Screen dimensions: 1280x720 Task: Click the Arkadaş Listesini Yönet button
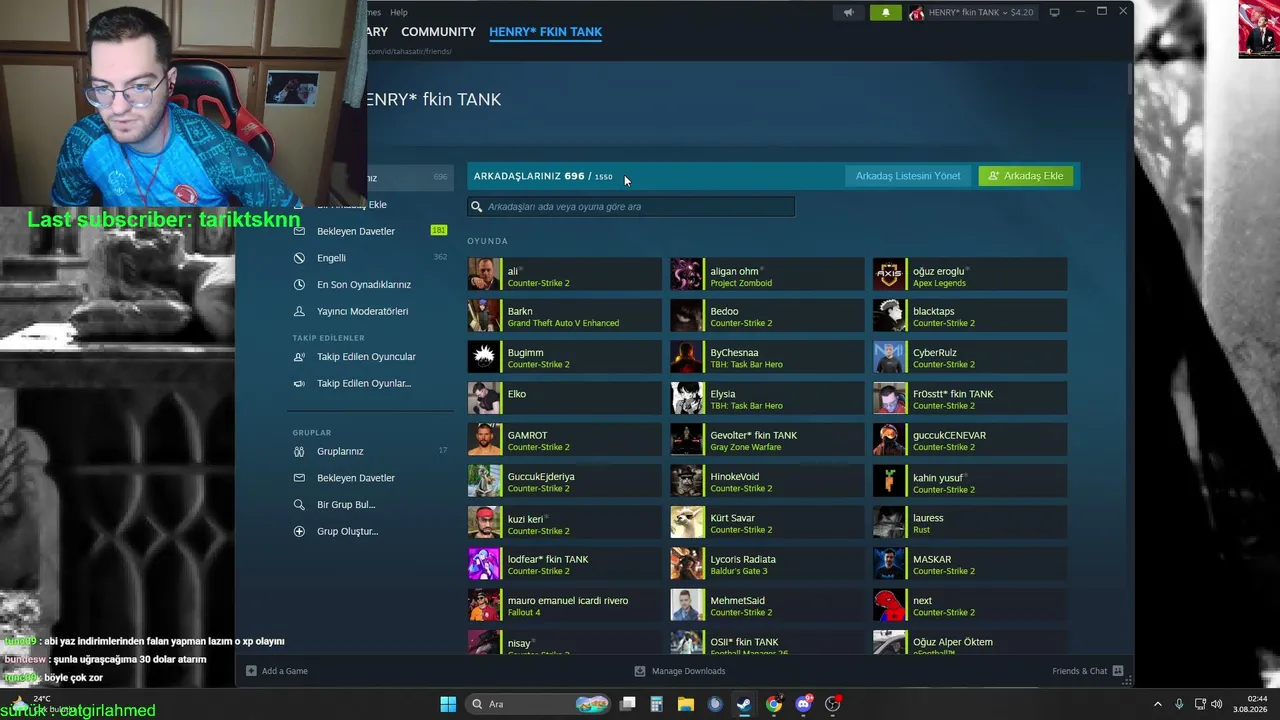[908, 176]
